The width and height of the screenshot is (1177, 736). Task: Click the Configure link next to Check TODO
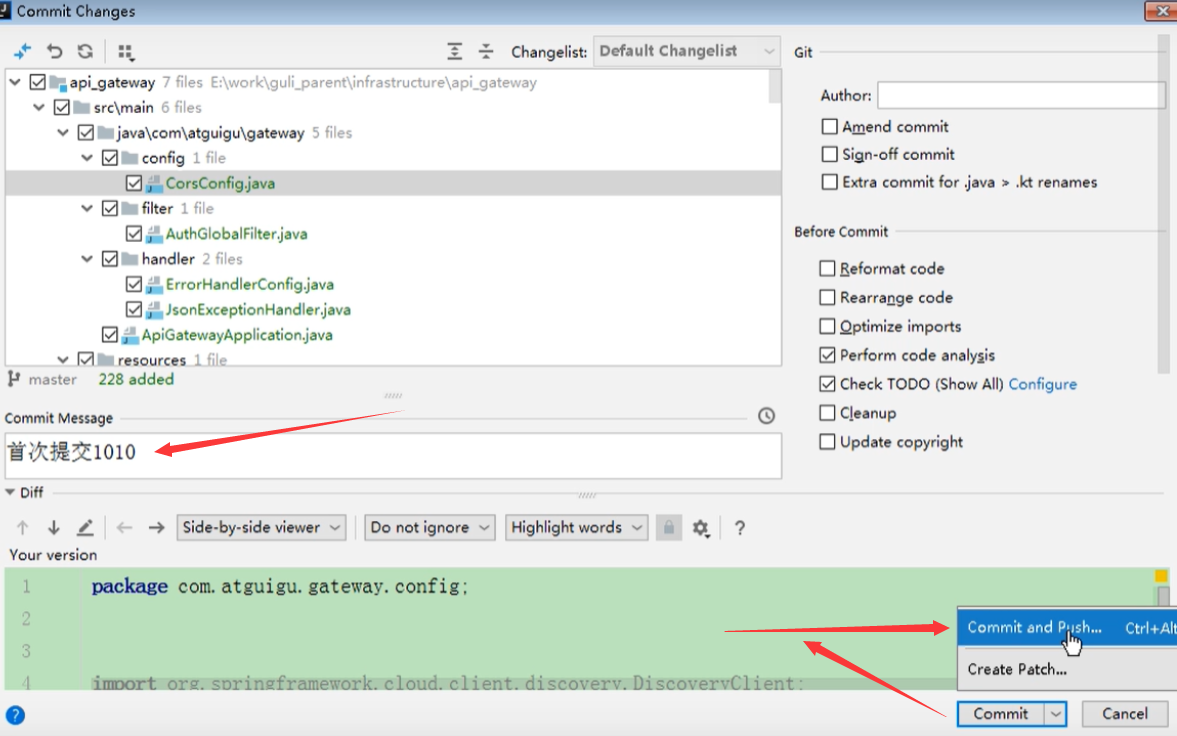tap(1043, 383)
